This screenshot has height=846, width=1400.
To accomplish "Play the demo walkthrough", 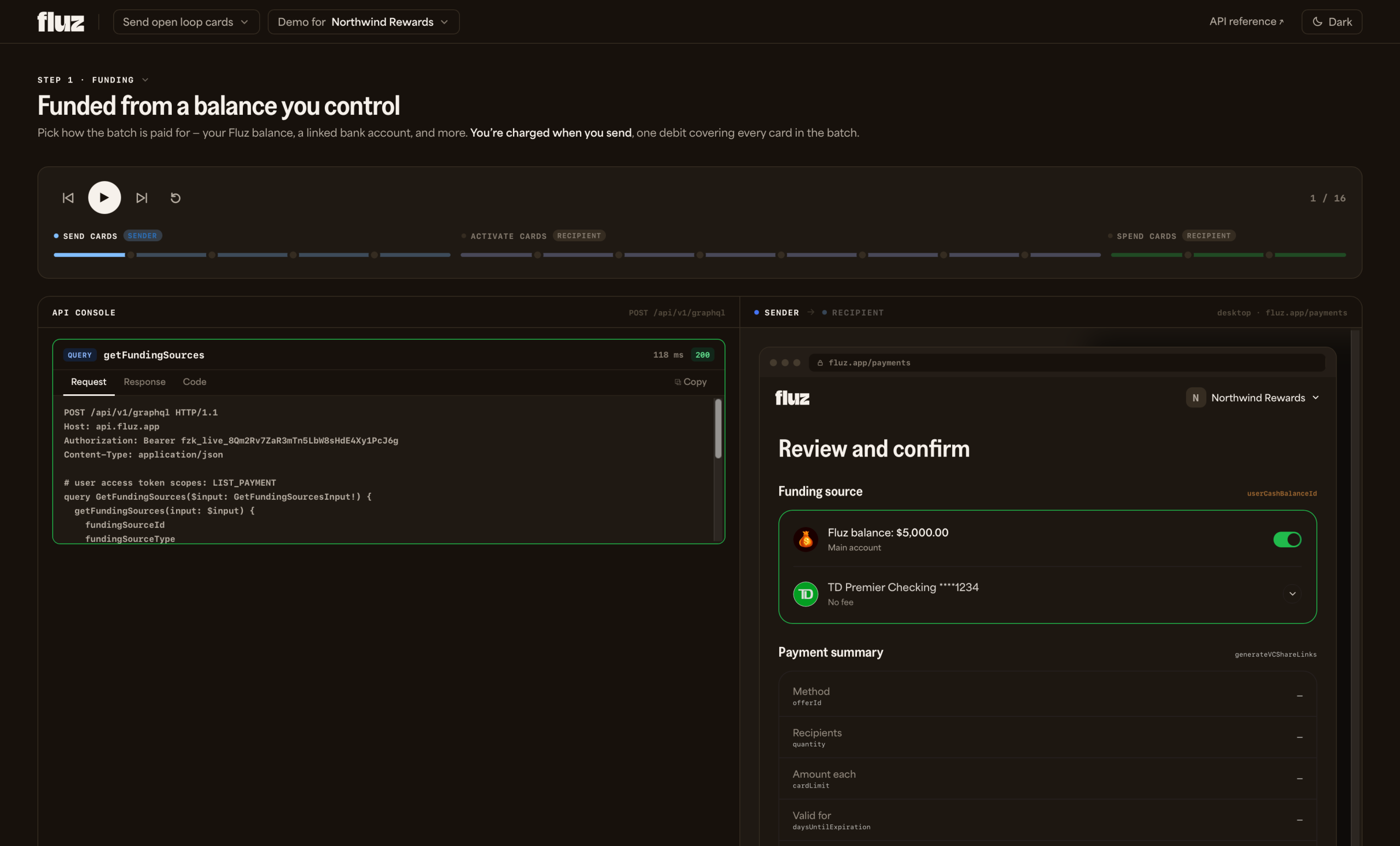I will point(104,197).
